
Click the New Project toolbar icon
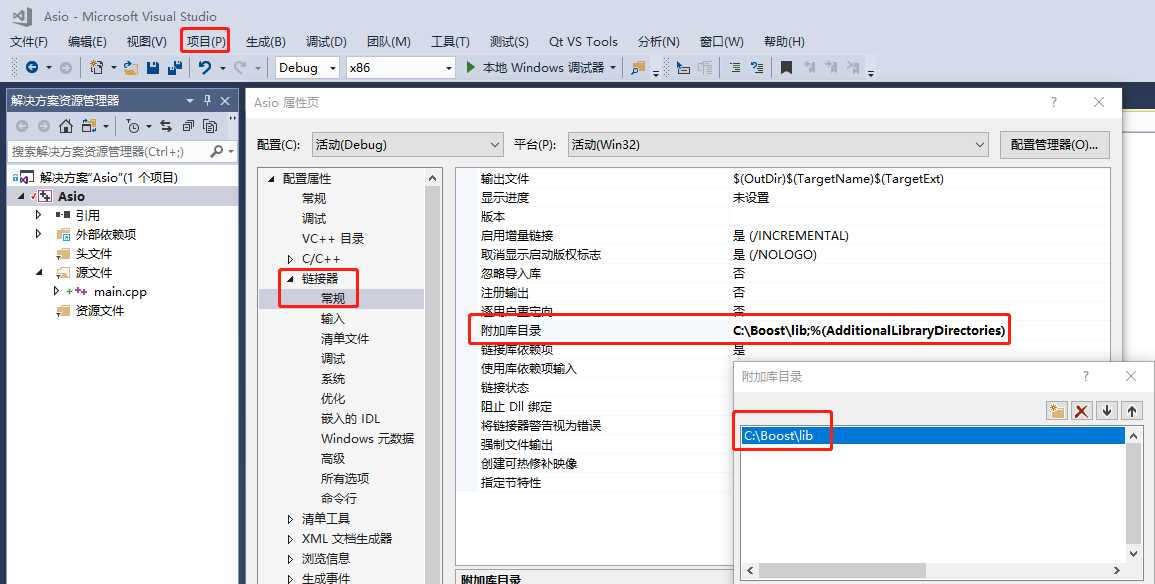click(96, 68)
